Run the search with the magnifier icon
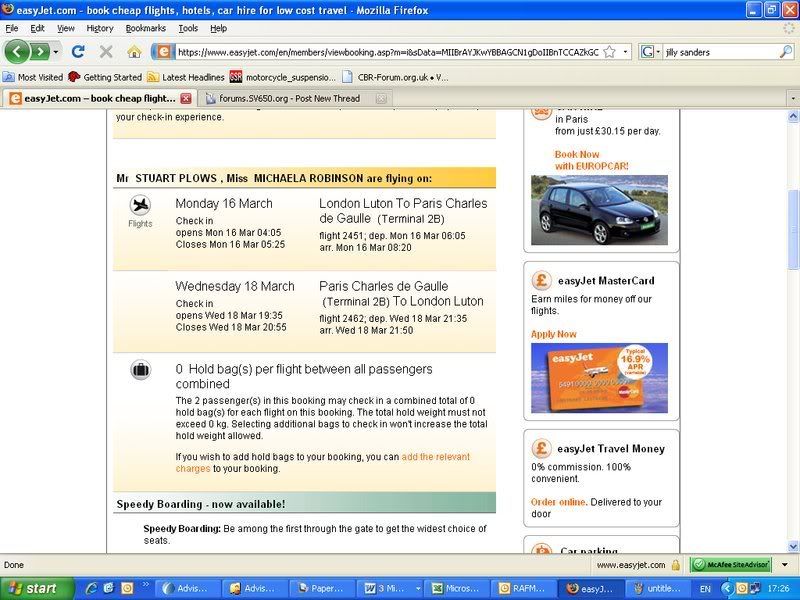 coord(786,52)
